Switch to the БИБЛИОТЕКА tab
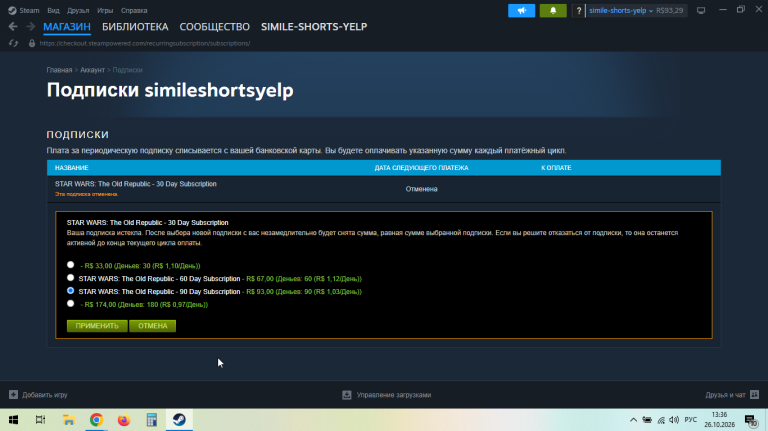Image resolution: width=768 pixels, height=431 pixels. coord(135,27)
